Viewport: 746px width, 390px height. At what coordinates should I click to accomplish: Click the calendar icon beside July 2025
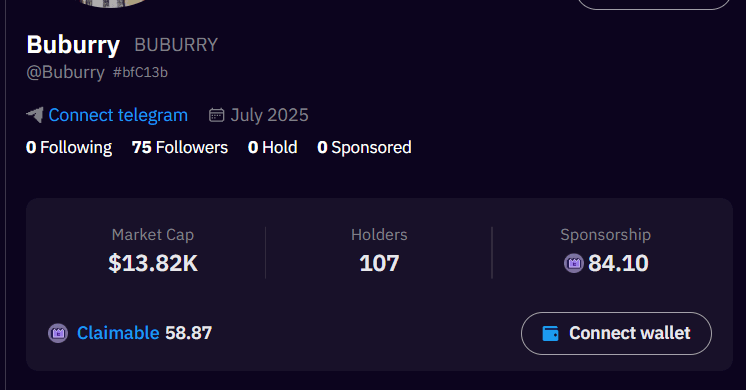pyautogui.click(x=216, y=115)
